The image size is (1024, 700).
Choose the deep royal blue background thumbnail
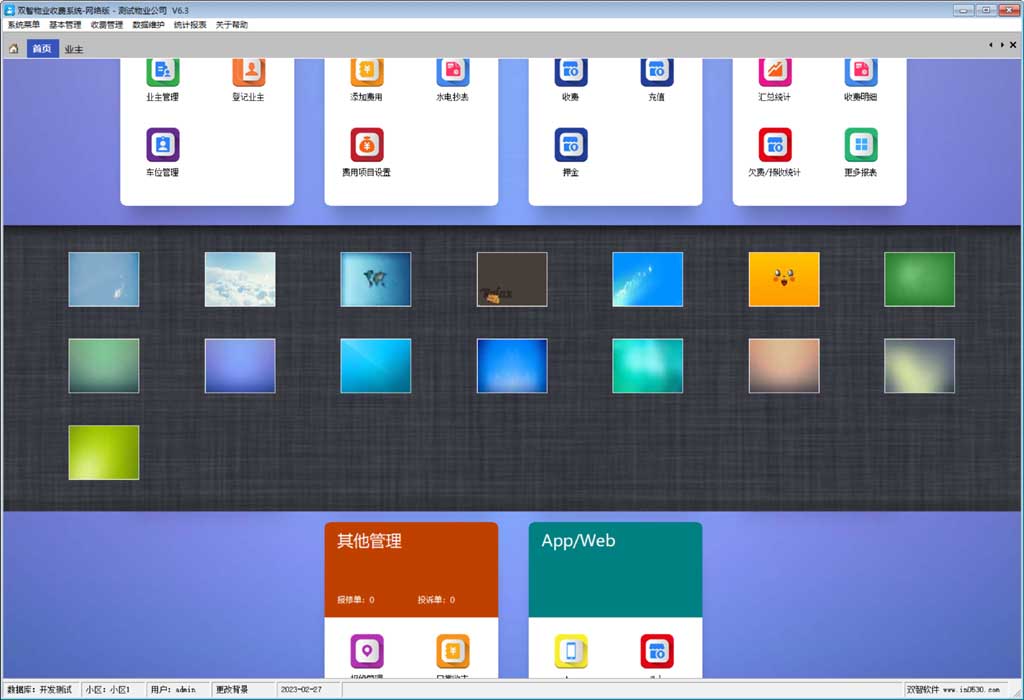tap(512, 366)
